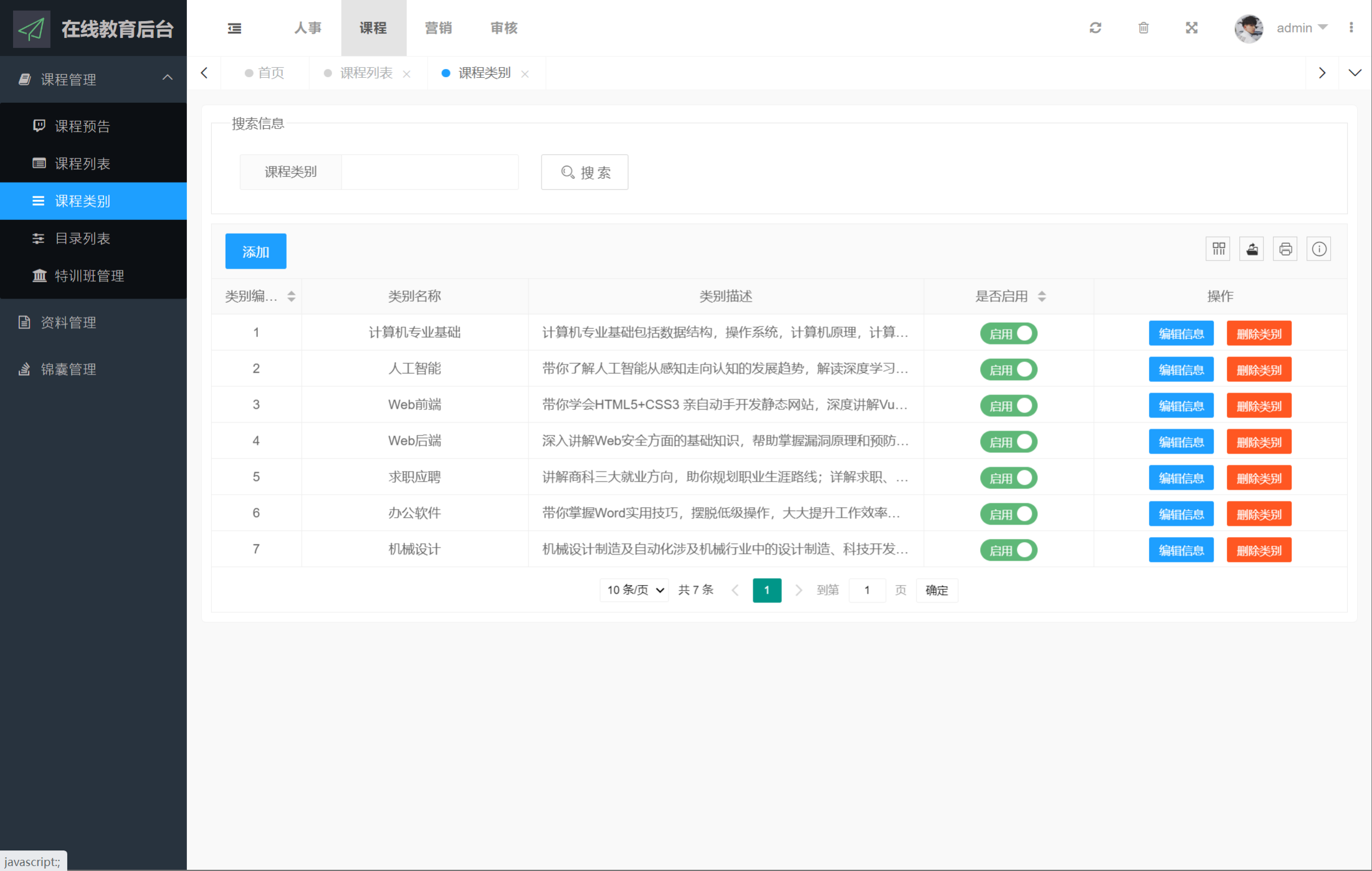Screen dimensions: 1372x871
Task: Expand the admin user dropdown
Action: 1302,28
